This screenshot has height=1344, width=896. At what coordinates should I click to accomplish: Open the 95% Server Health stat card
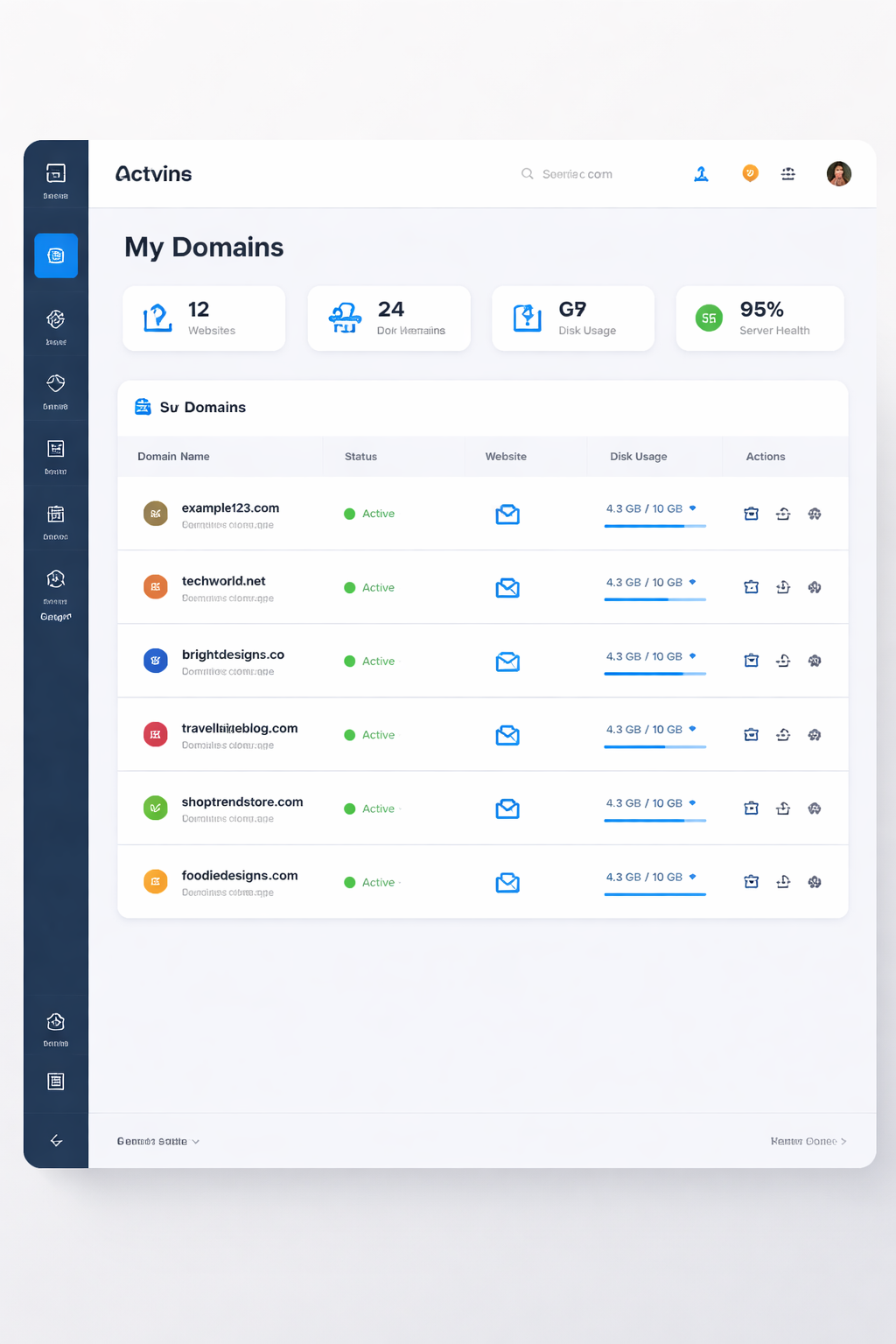click(x=759, y=318)
